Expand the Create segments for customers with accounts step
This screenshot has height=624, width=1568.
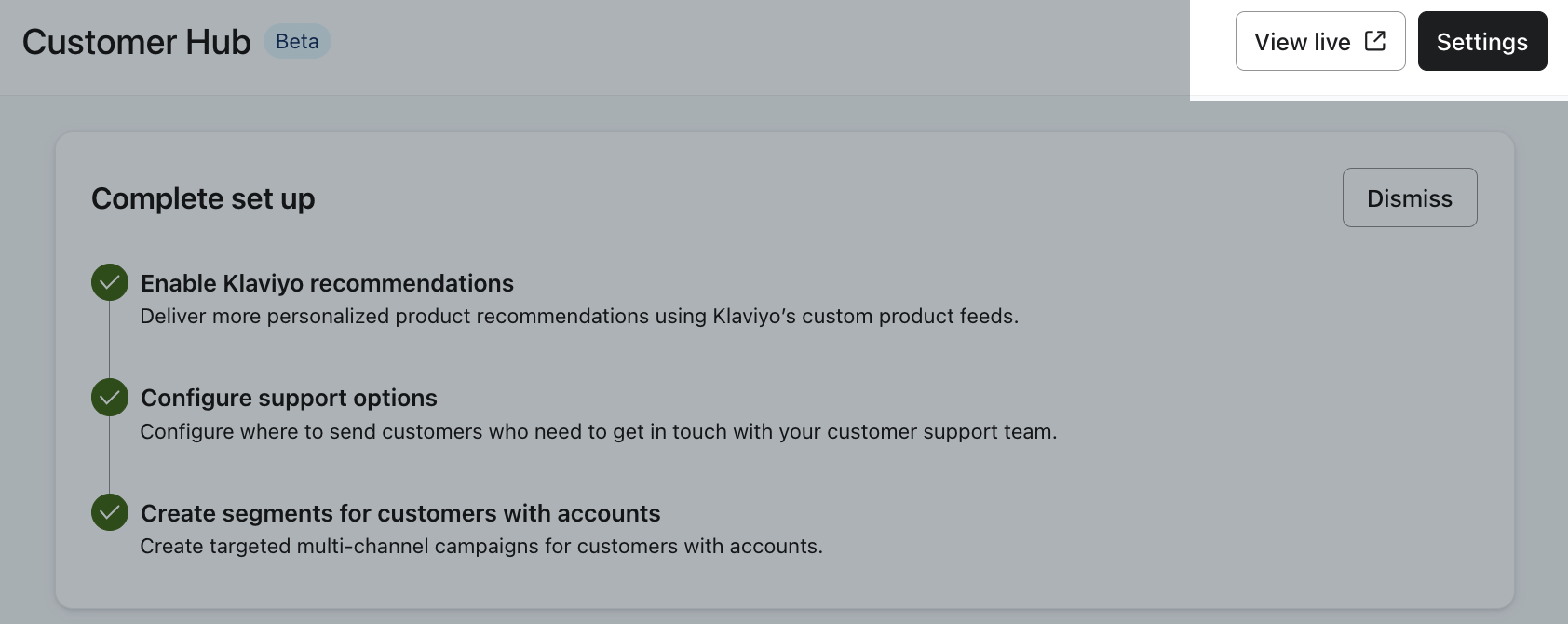(x=400, y=513)
